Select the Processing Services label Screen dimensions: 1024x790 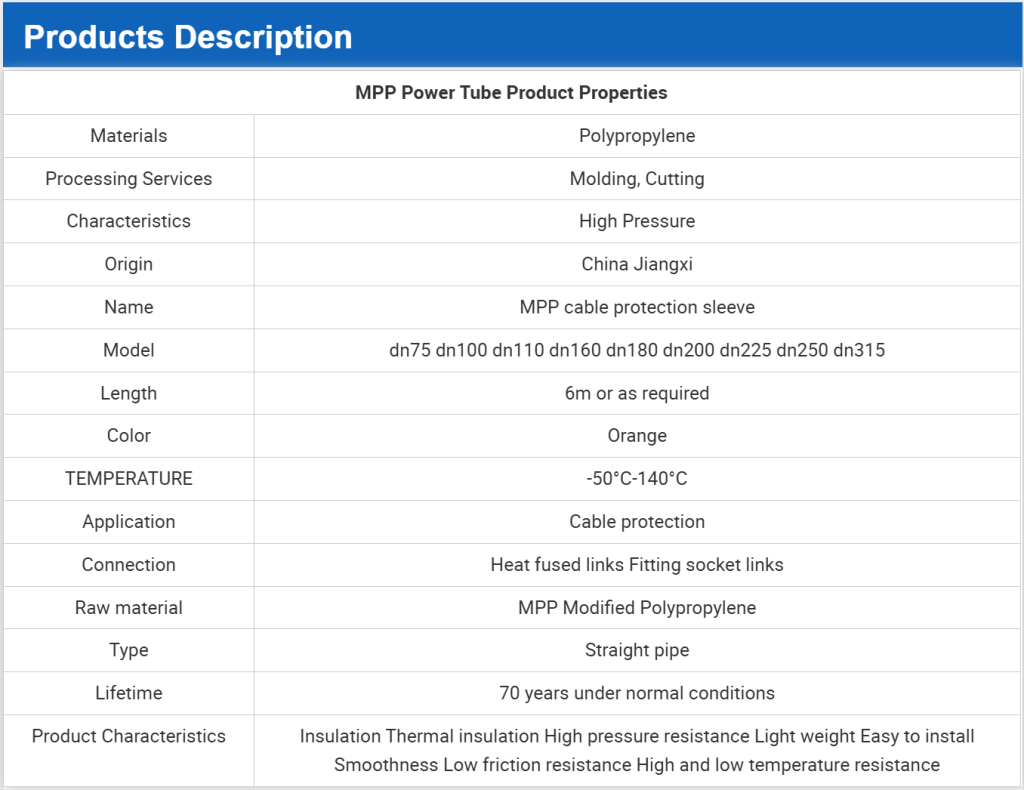tap(128, 179)
